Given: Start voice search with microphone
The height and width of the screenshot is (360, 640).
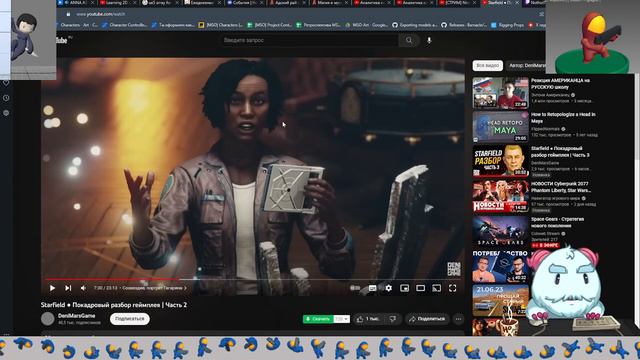Looking at the screenshot, I should 429,40.
